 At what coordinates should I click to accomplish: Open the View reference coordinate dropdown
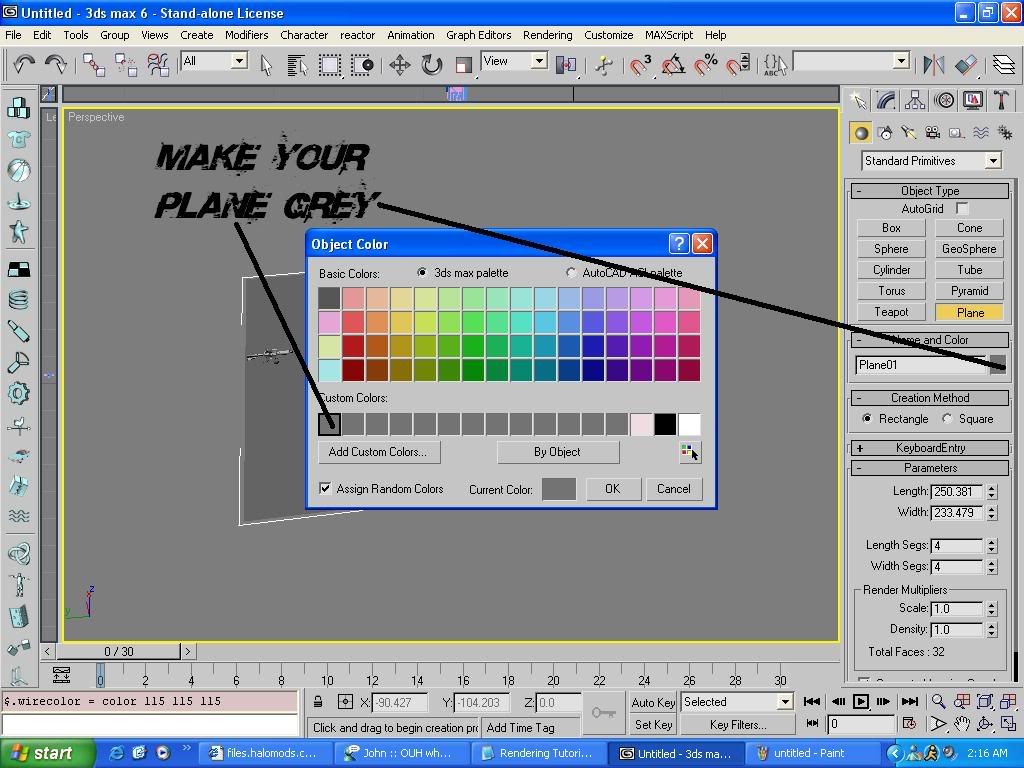click(539, 61)
